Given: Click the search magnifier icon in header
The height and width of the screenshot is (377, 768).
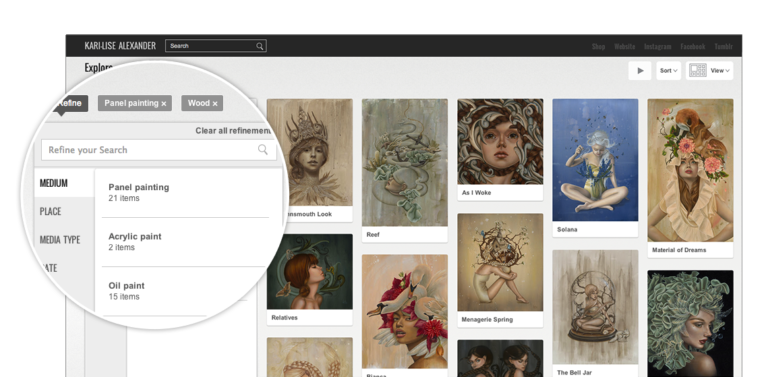Looking at the screenshot, I should click(260, 46).
